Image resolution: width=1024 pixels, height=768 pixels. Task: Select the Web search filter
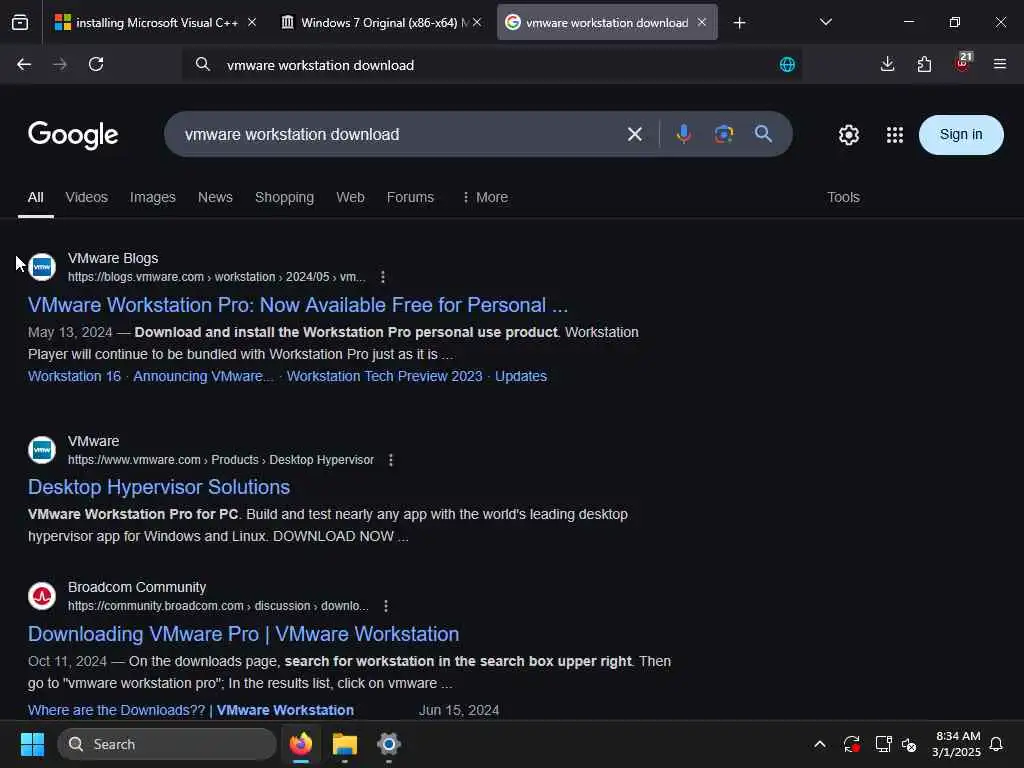tap(350, 197)
